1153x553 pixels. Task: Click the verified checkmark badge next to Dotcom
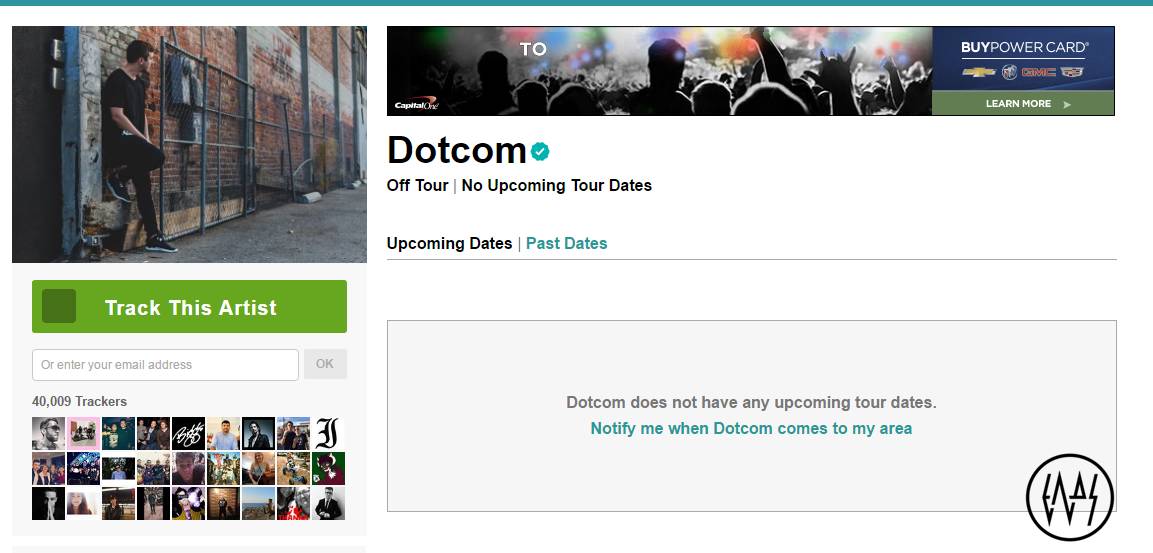[x=540, y=151]
